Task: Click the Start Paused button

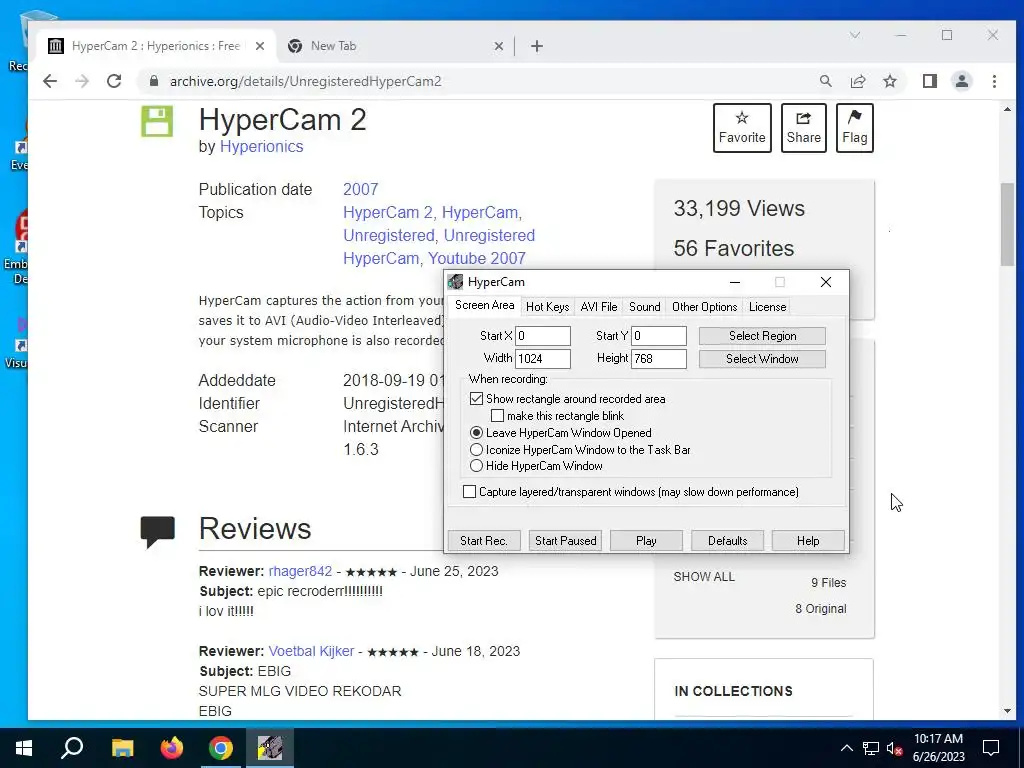Action: coord(566,541)
